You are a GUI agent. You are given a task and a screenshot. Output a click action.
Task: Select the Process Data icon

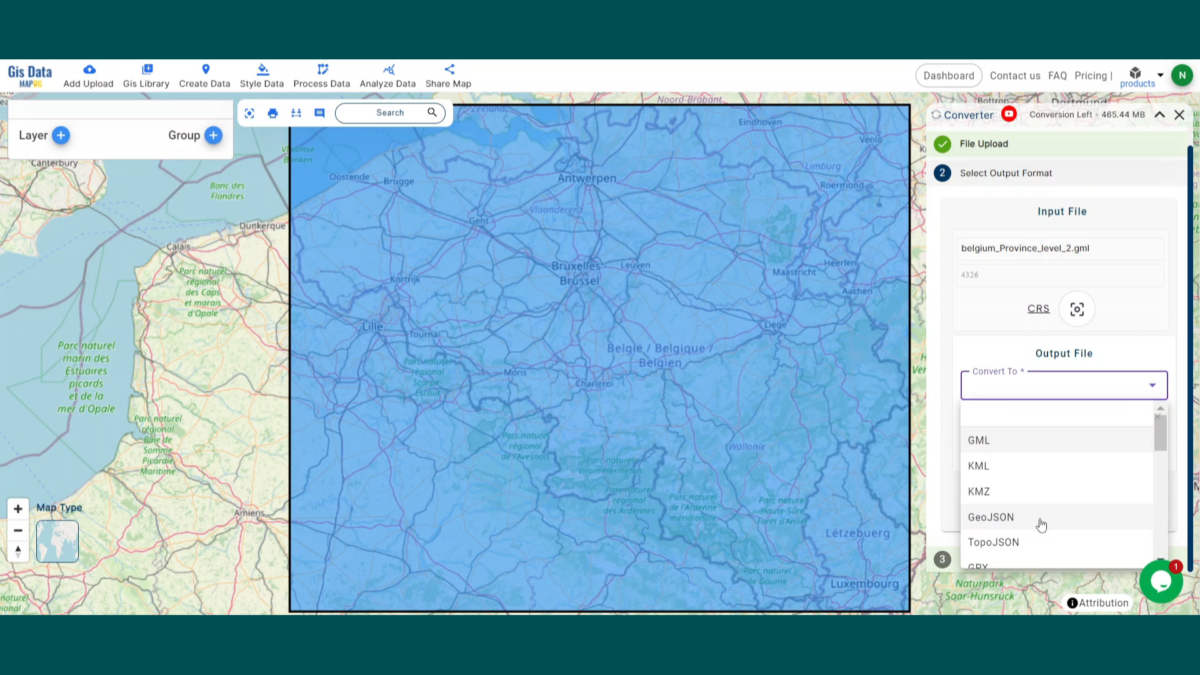(321, 70)
